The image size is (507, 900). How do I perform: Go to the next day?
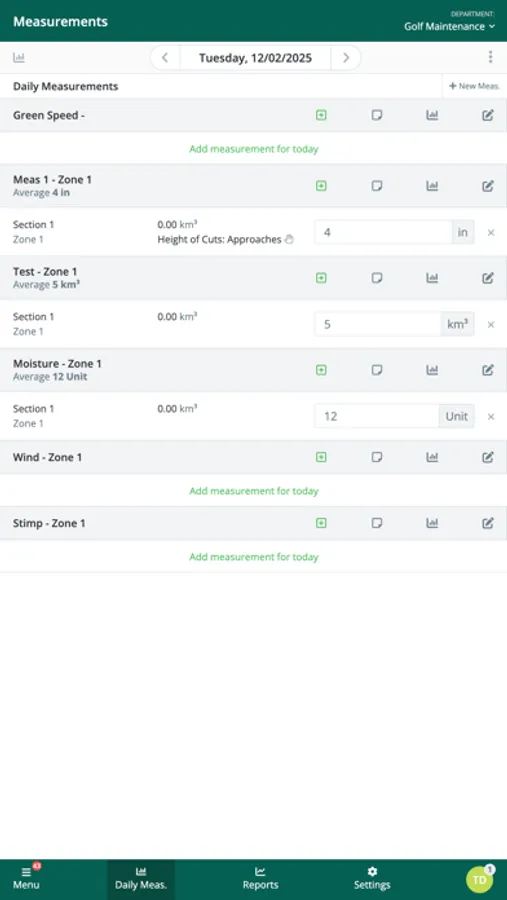(x=346, y=57)
